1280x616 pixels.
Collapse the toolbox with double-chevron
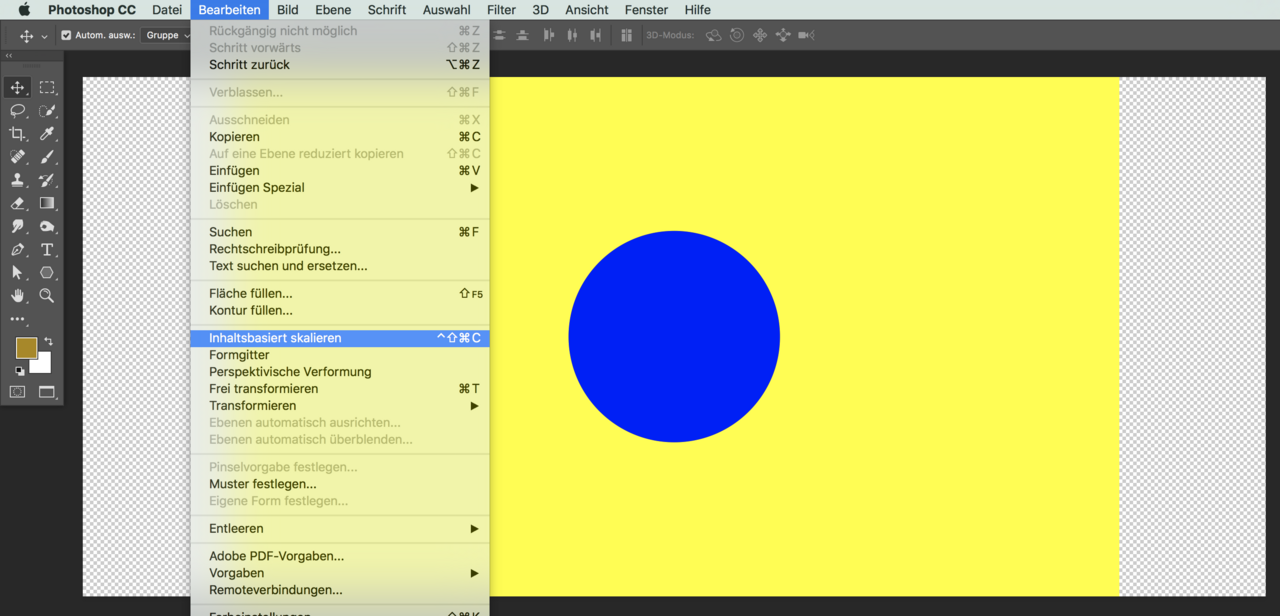pyautogui.click(x=9, y=56)
